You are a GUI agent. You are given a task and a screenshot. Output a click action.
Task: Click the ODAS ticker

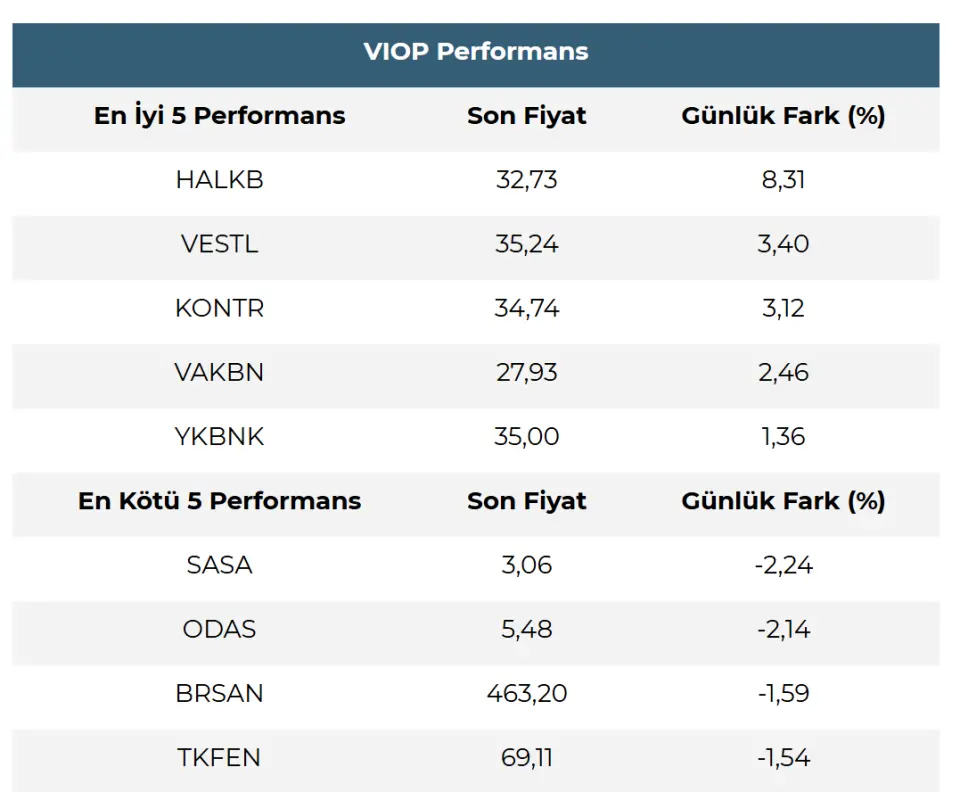pyautogui.click(x=219, y=629)
